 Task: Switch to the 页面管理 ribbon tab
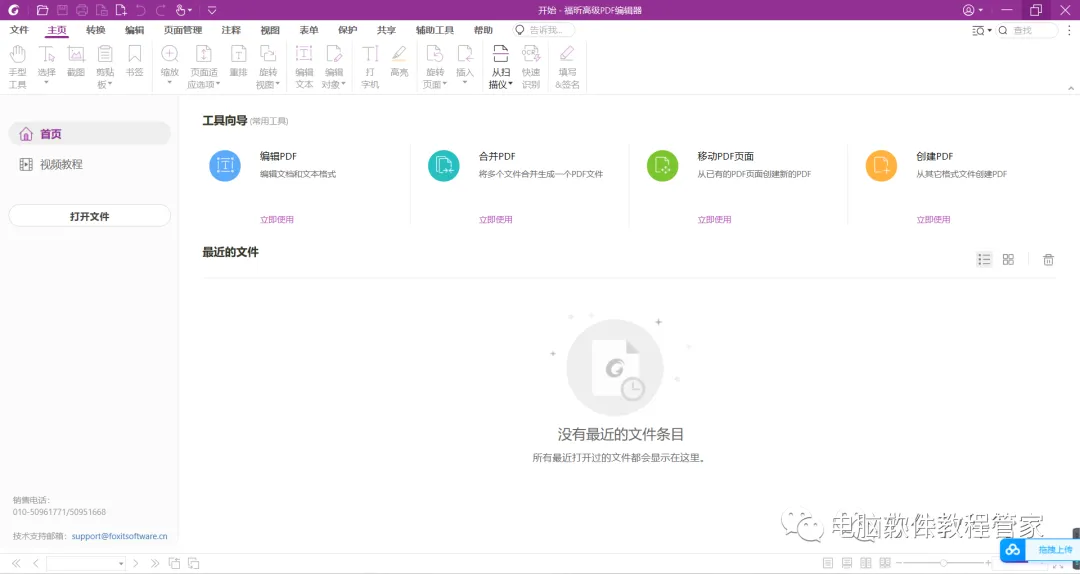coord(183,30)
